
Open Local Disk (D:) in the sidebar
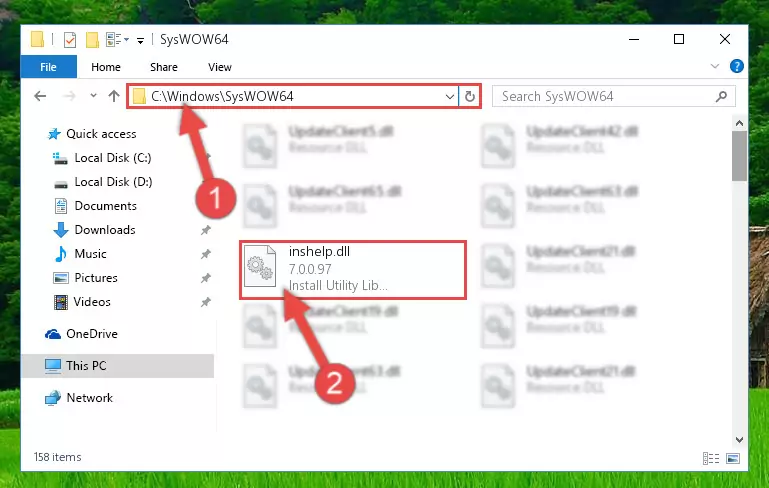(113, 182)
